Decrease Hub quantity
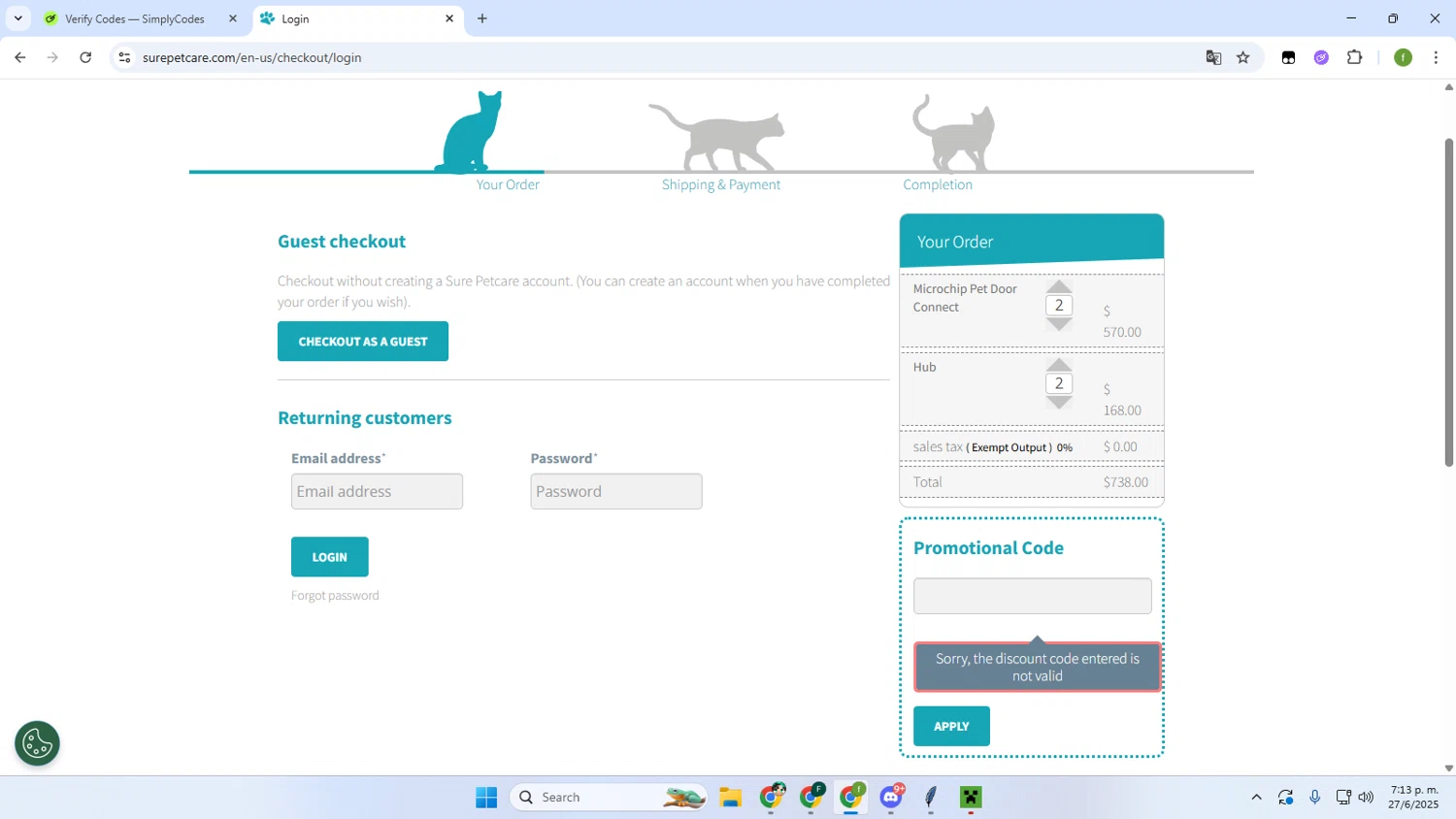1456x819 pixels. tap(1059, 403)
